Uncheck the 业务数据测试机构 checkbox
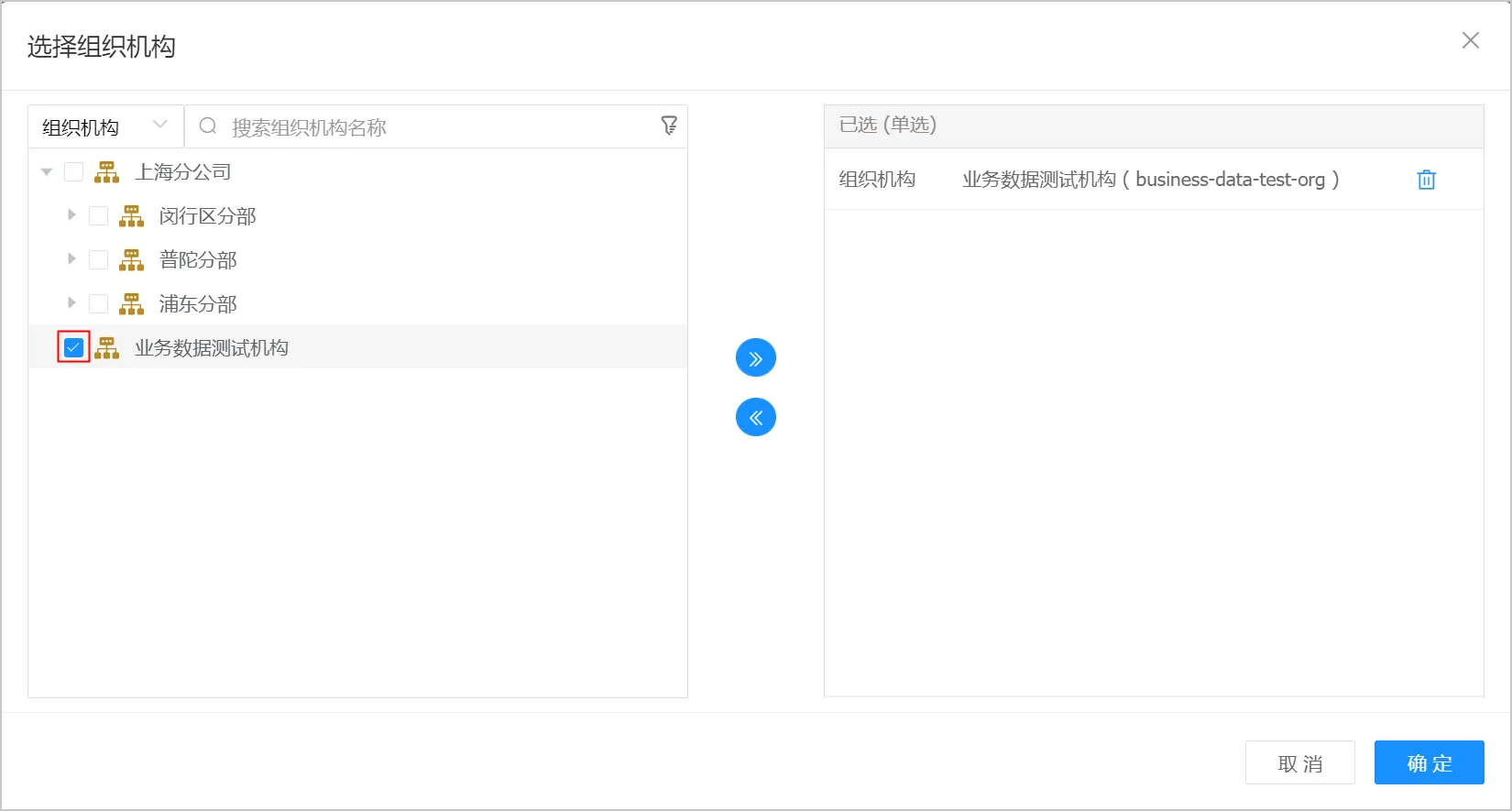Viewport: 1512px width, 811px height. point(74,348)
